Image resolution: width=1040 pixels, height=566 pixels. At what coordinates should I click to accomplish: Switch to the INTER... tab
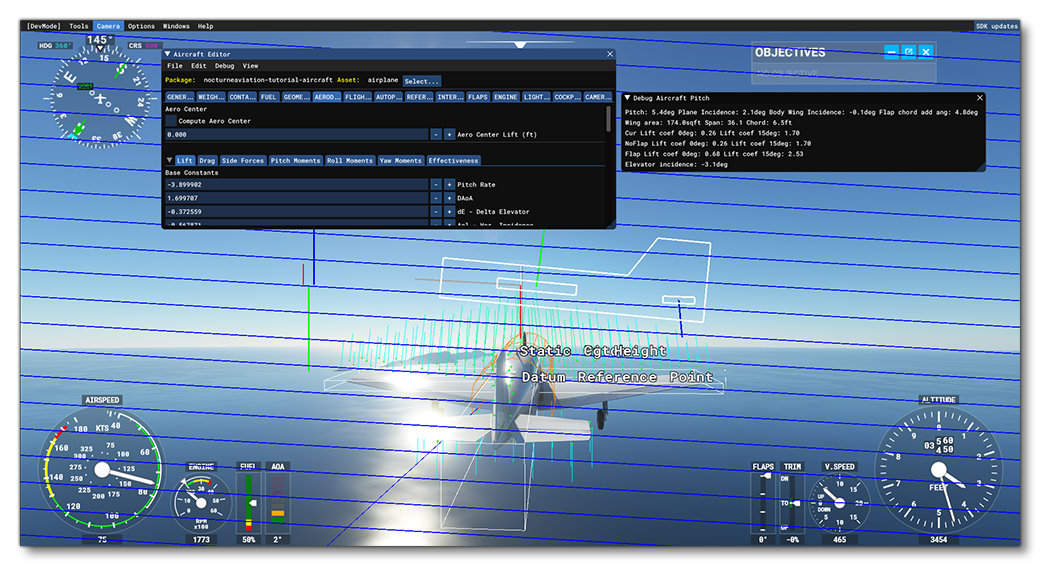[450, 97]
